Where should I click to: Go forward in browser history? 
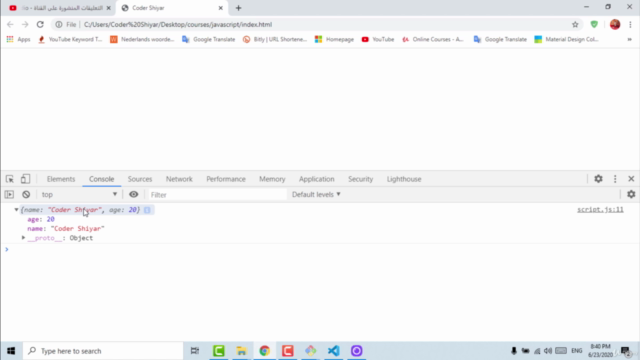coord(25,24)
